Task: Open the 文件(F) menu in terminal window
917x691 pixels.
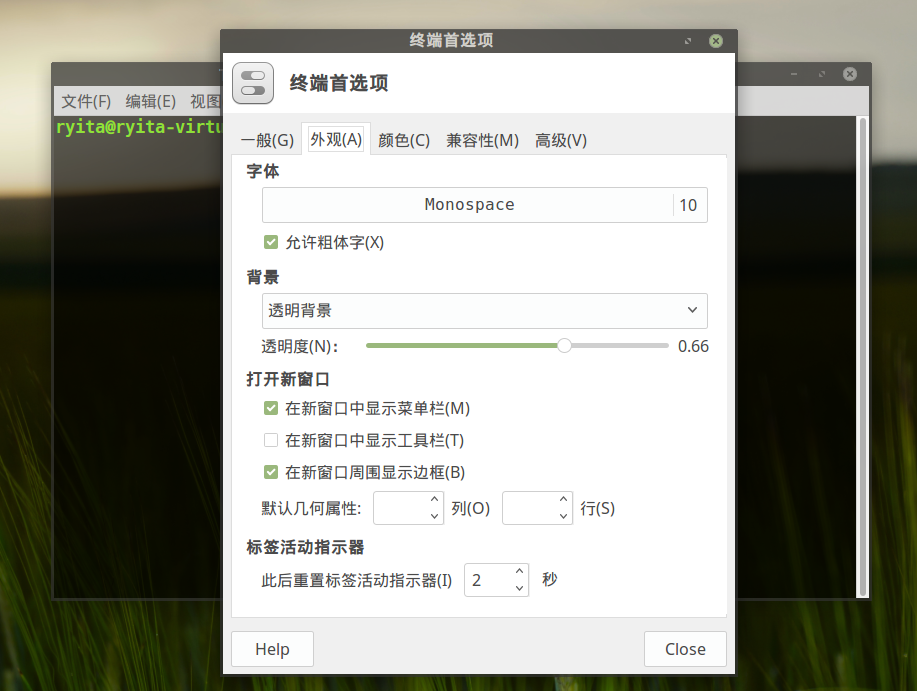Action: (x=86, y=102)
